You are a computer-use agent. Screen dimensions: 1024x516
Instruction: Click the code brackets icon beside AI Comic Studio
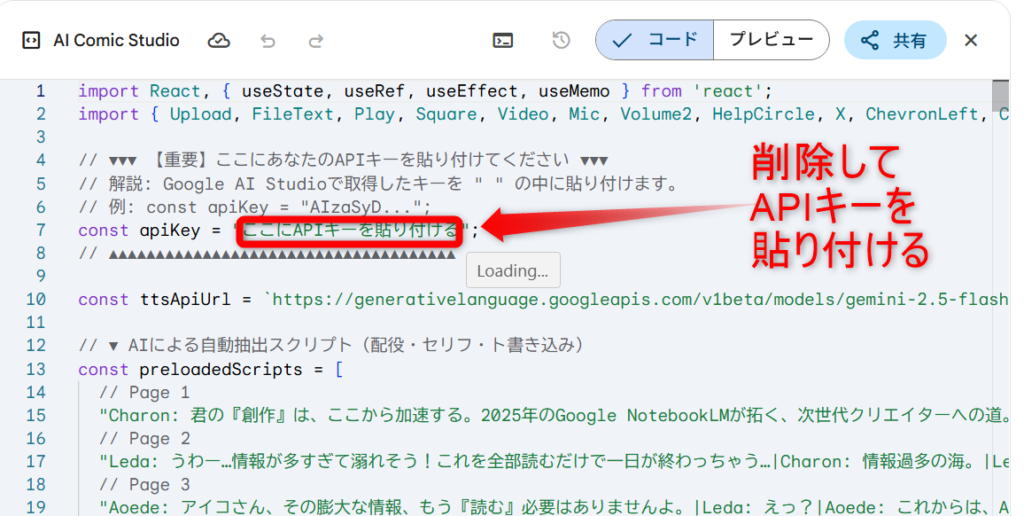pos(31,41)
